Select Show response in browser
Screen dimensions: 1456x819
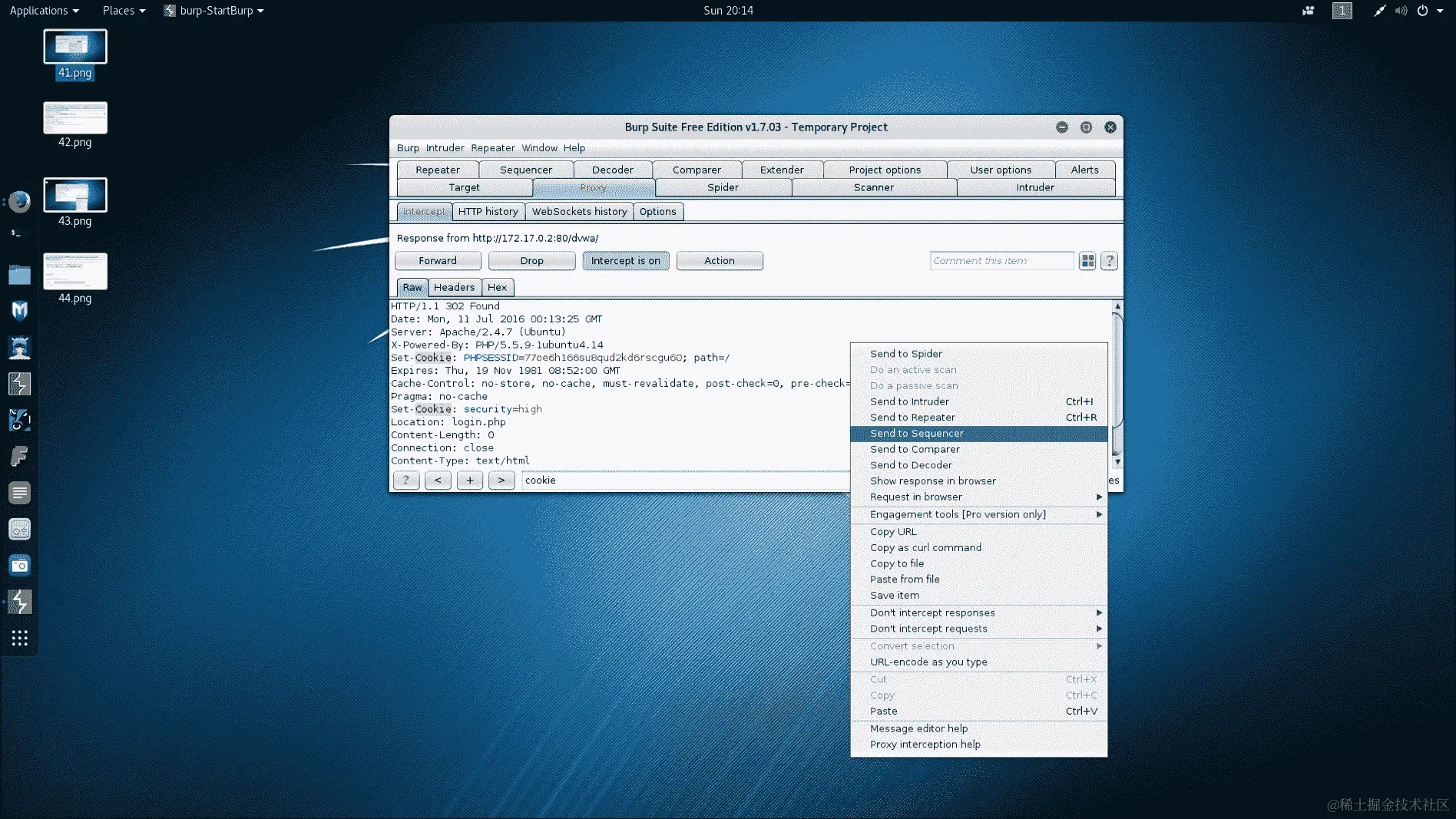click(979, 481)
